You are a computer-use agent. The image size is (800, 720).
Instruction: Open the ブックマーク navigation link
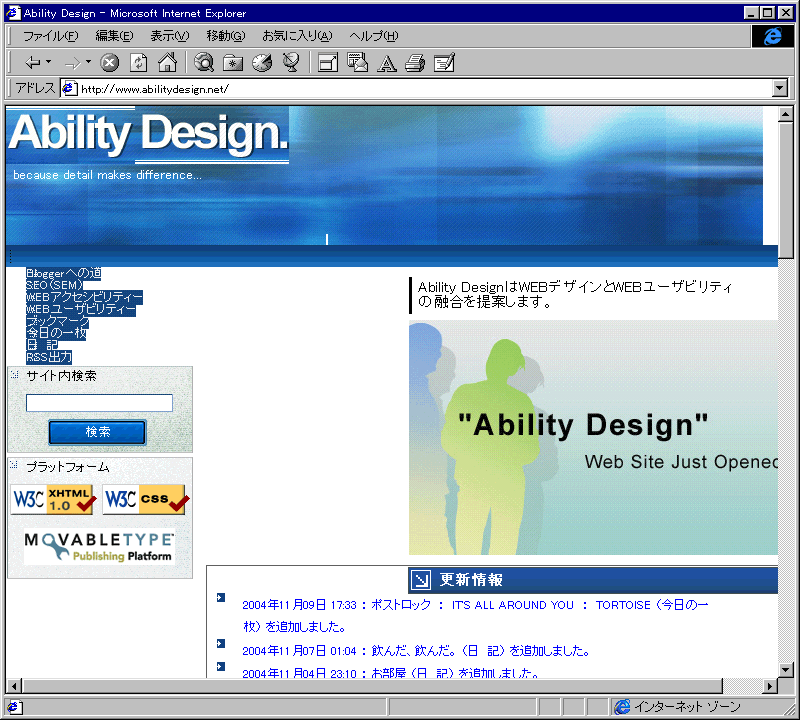[57, 321]
